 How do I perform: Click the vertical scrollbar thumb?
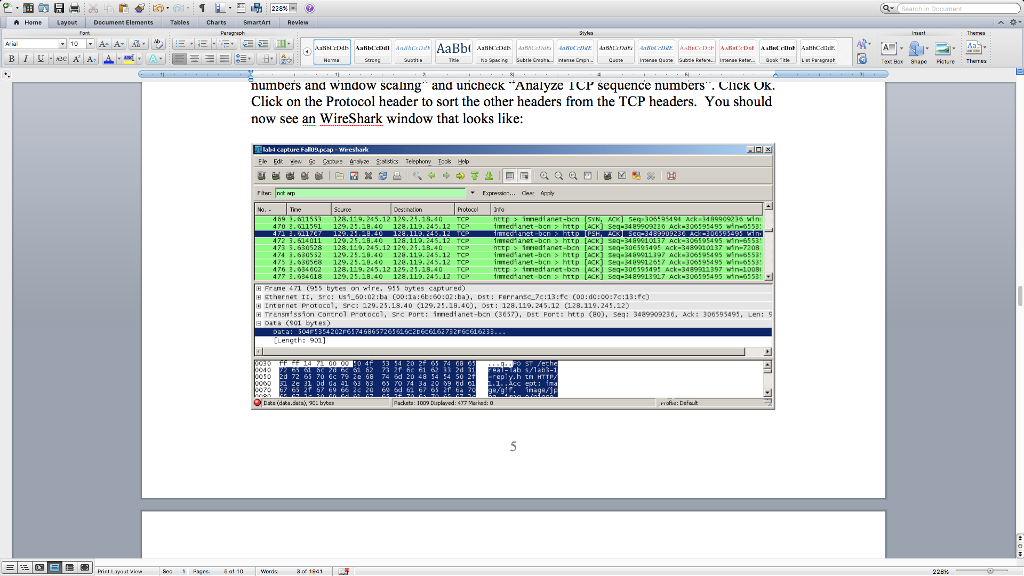coord(1019,296)
